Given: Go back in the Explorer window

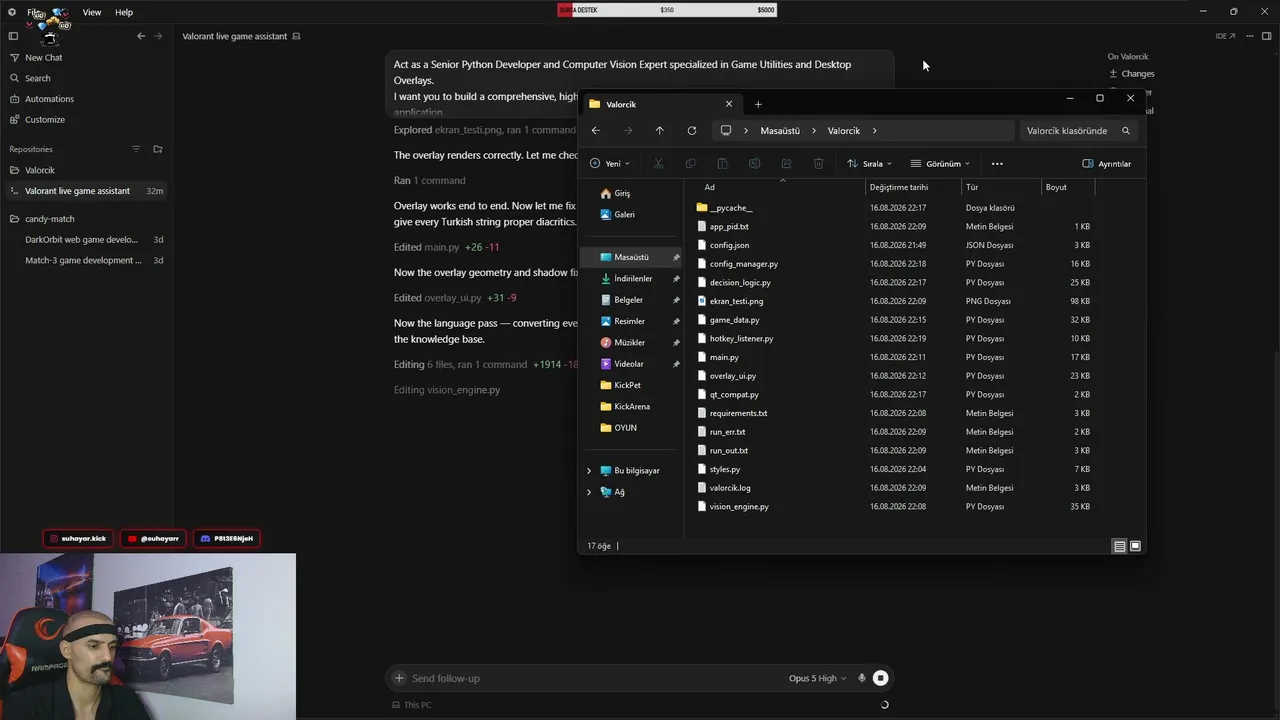Looking at the screenshot, I should coord(596,131).
